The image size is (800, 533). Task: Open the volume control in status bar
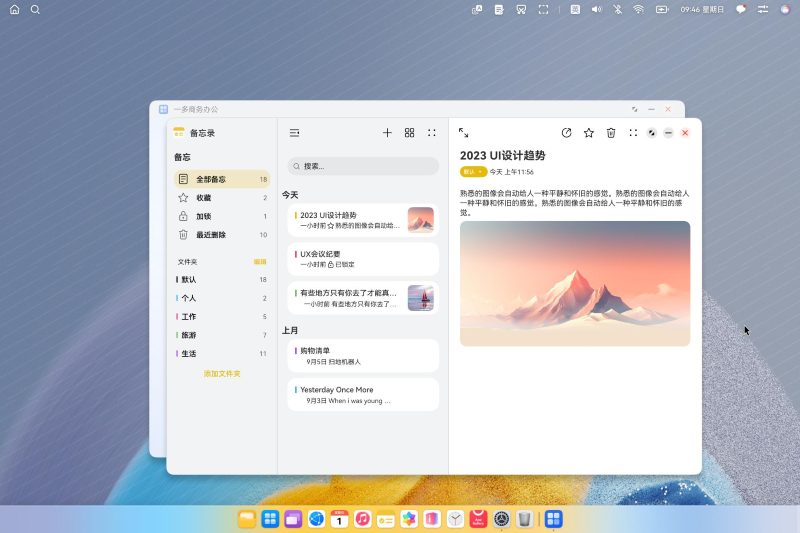tap(596, 9)
